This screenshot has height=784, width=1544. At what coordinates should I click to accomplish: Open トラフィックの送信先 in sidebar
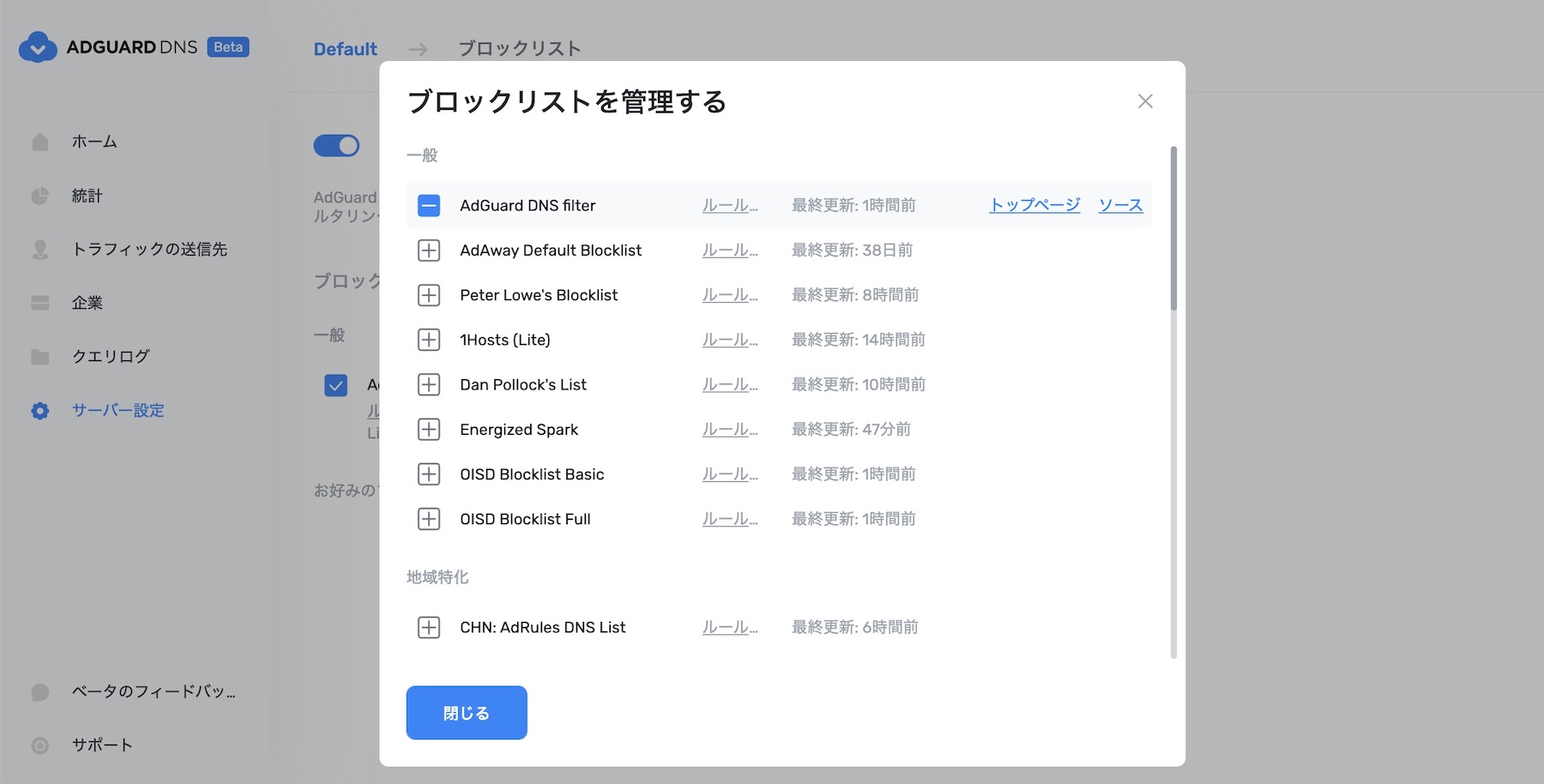tap(149, 249)
